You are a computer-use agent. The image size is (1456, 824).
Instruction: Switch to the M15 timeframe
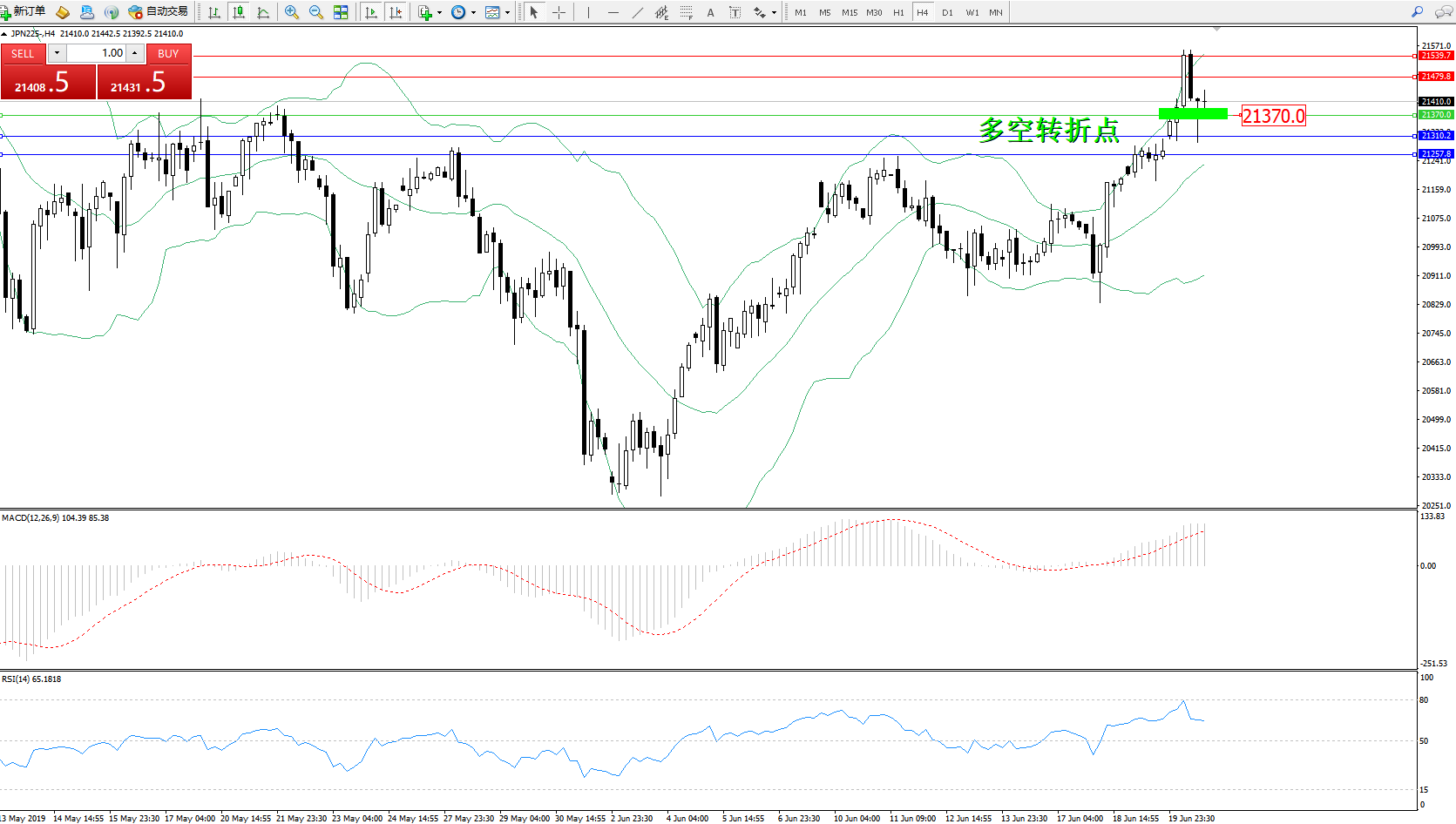tap(849, 12)
